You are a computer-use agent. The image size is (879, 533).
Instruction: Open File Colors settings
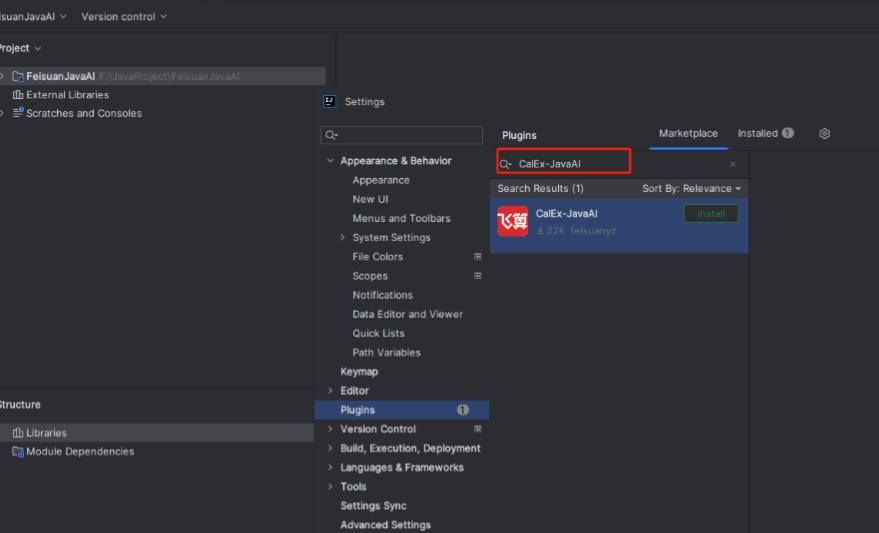point(377,257)
